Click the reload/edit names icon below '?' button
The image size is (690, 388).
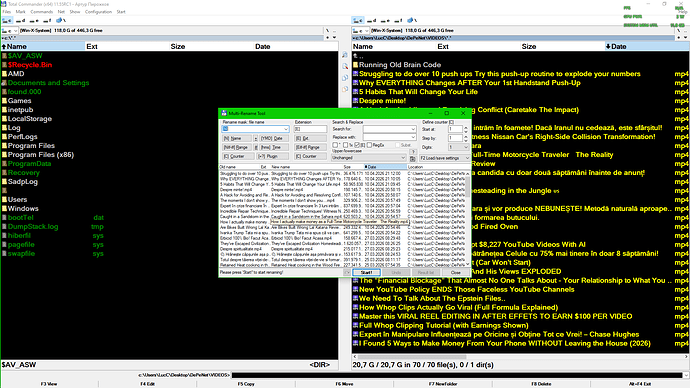pyautogui.click(x=413, y=158)
